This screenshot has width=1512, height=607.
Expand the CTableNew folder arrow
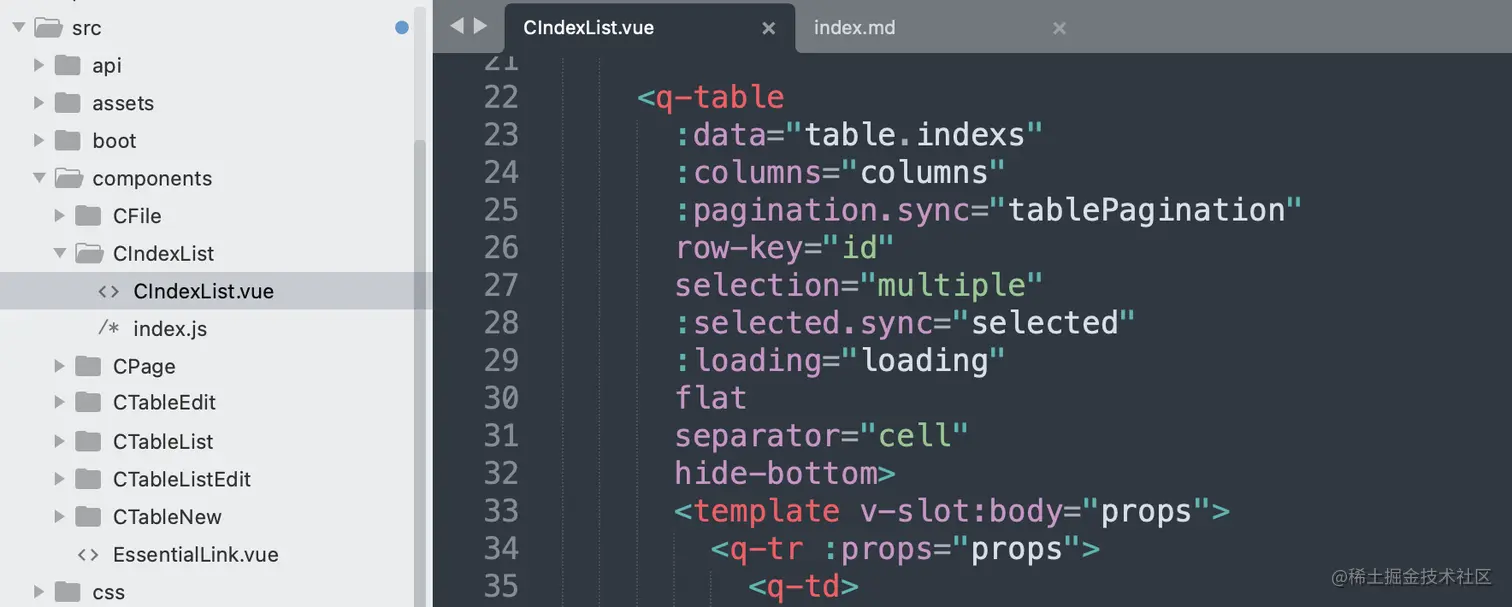click(60, 517)
